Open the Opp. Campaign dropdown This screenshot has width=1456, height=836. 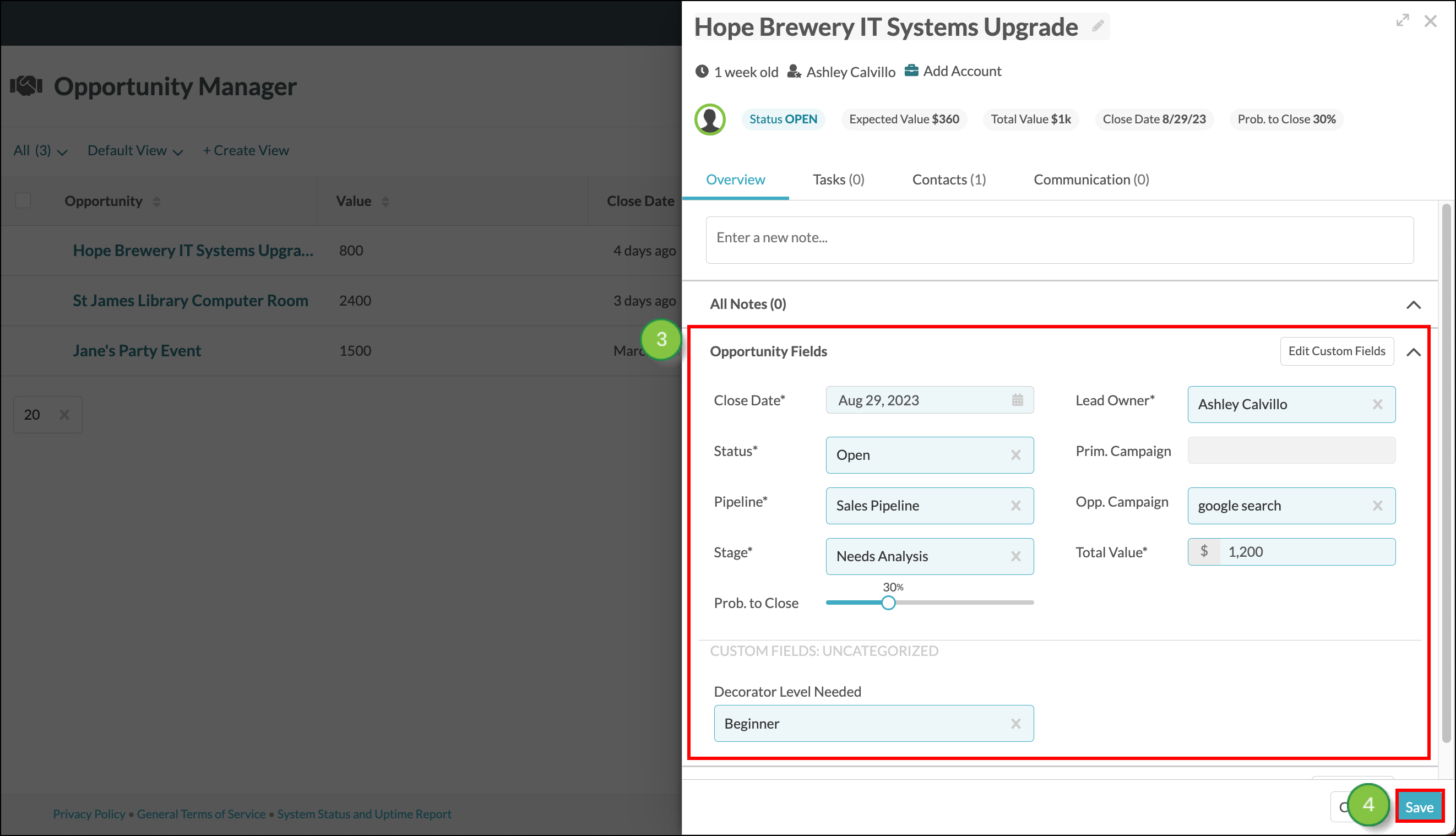1291,506
